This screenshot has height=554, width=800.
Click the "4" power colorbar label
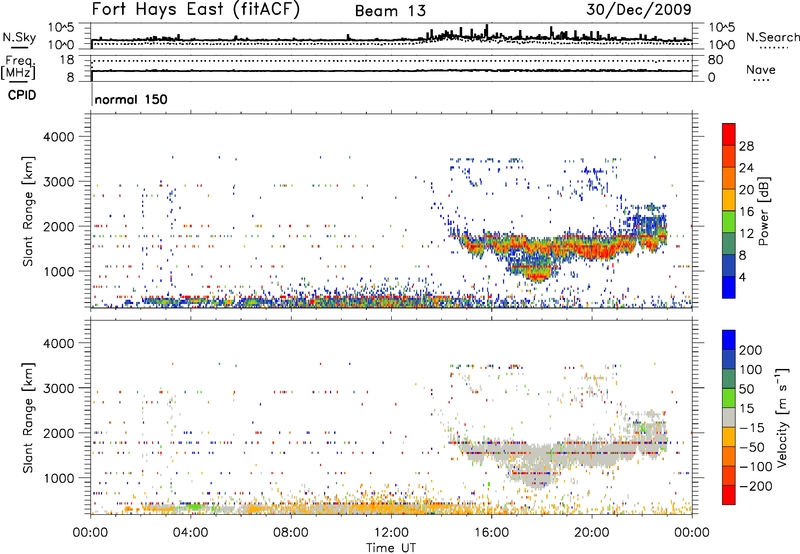point(742,277)
